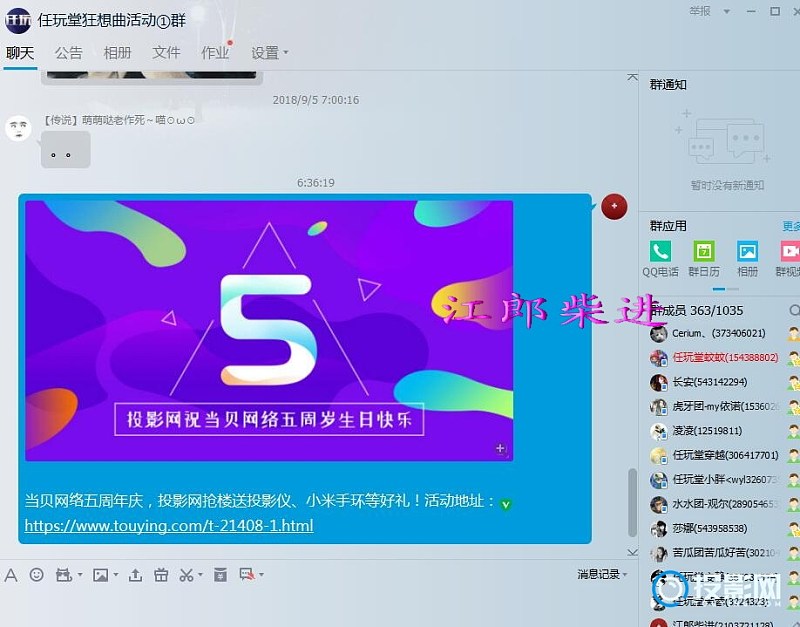This screenshot has height=627, width=800.
Task: Expand the screenshot scissors dropdown arrow
Action: tap(200, 575)
